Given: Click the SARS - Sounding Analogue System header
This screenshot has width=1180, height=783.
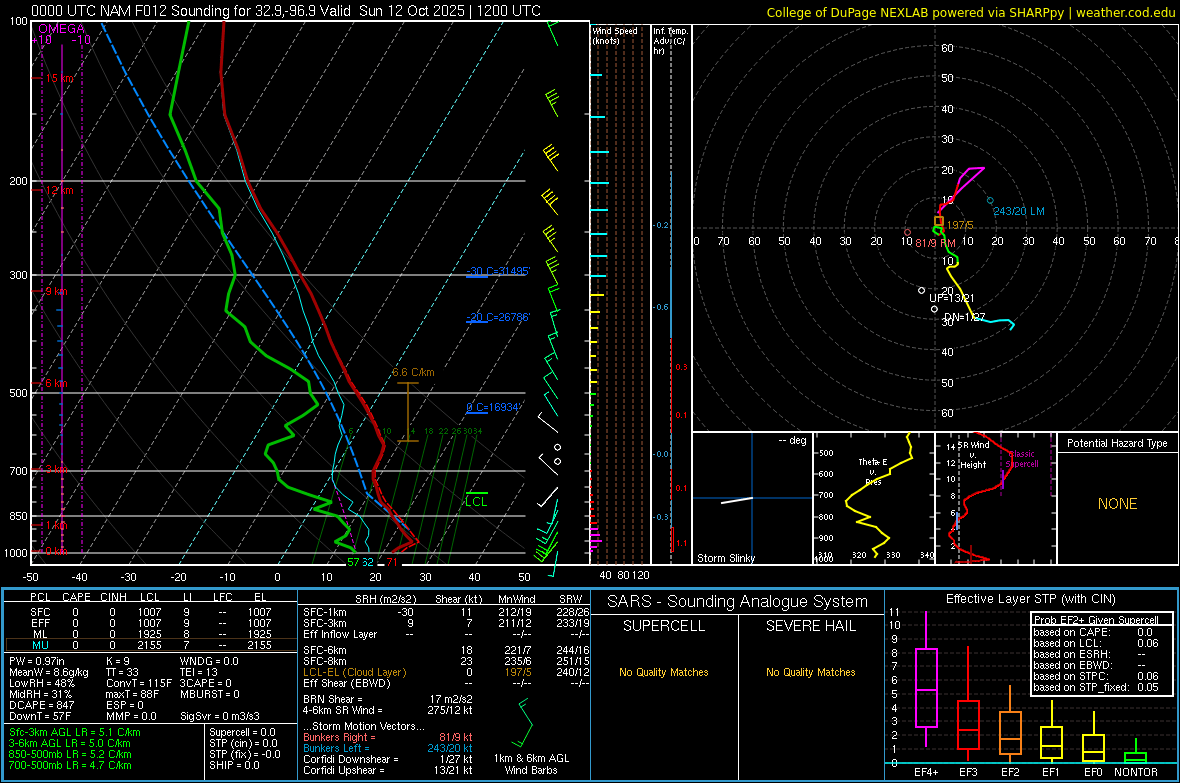Looking at the screenshot, I should (738, 602).
